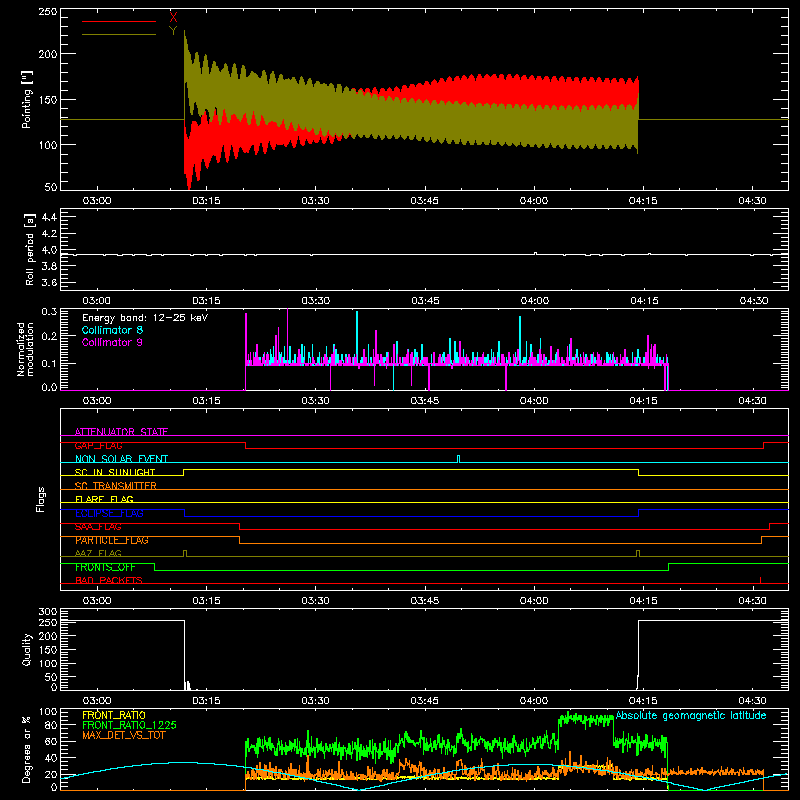800x800 pixels.
Task: Click the 03:15 tick label under Pointing plot
Action: tap(206, 201)
